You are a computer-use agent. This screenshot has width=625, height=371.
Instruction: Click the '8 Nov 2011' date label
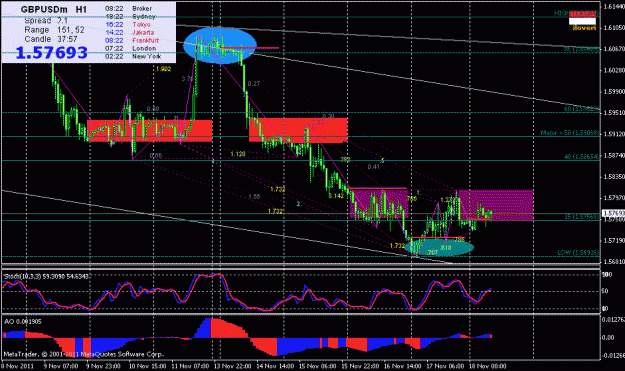17,366
